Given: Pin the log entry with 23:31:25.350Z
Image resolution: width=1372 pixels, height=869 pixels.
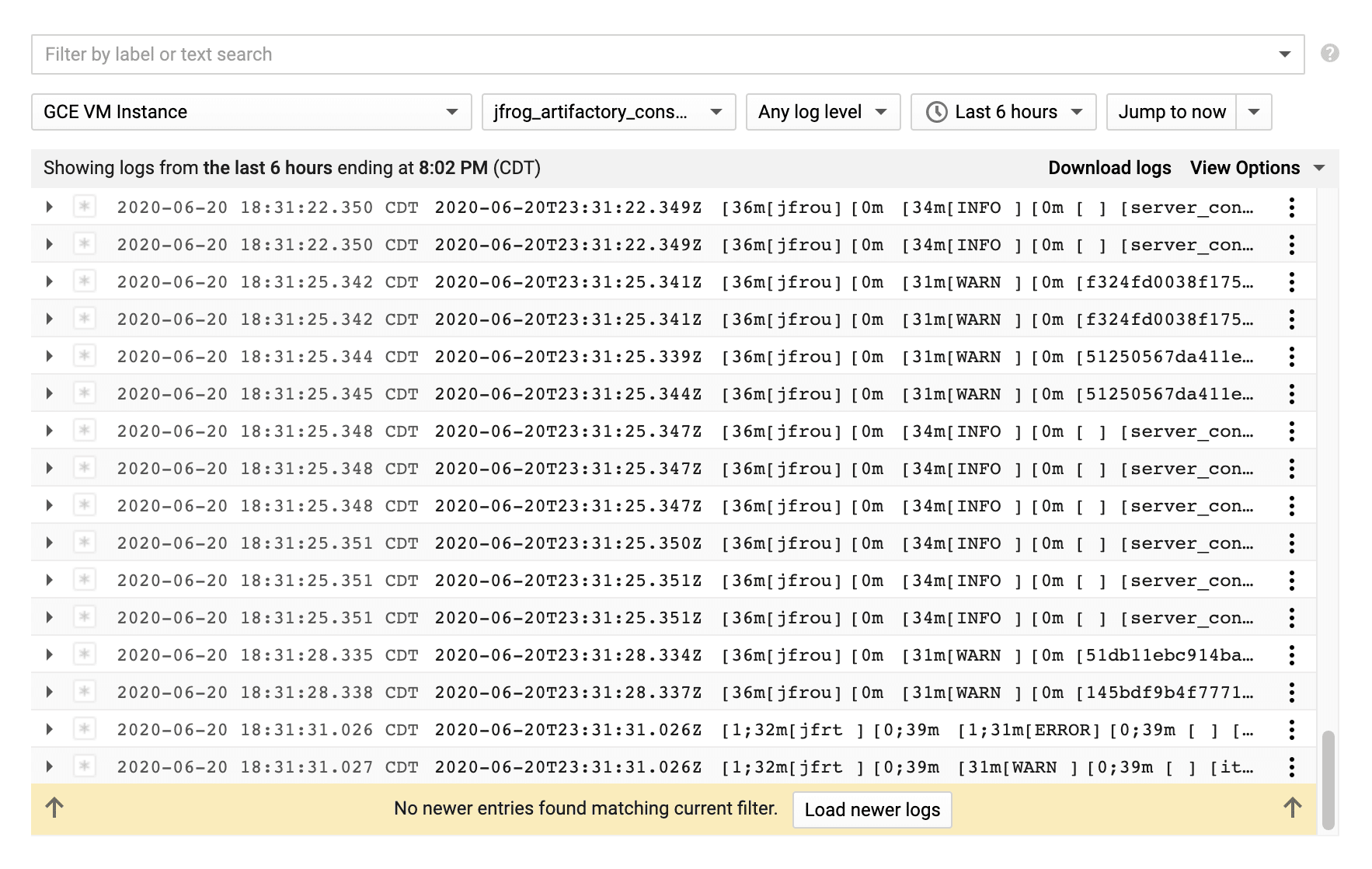Looking at the screenshot, I should pyautogui.click(x=85, y=543).
